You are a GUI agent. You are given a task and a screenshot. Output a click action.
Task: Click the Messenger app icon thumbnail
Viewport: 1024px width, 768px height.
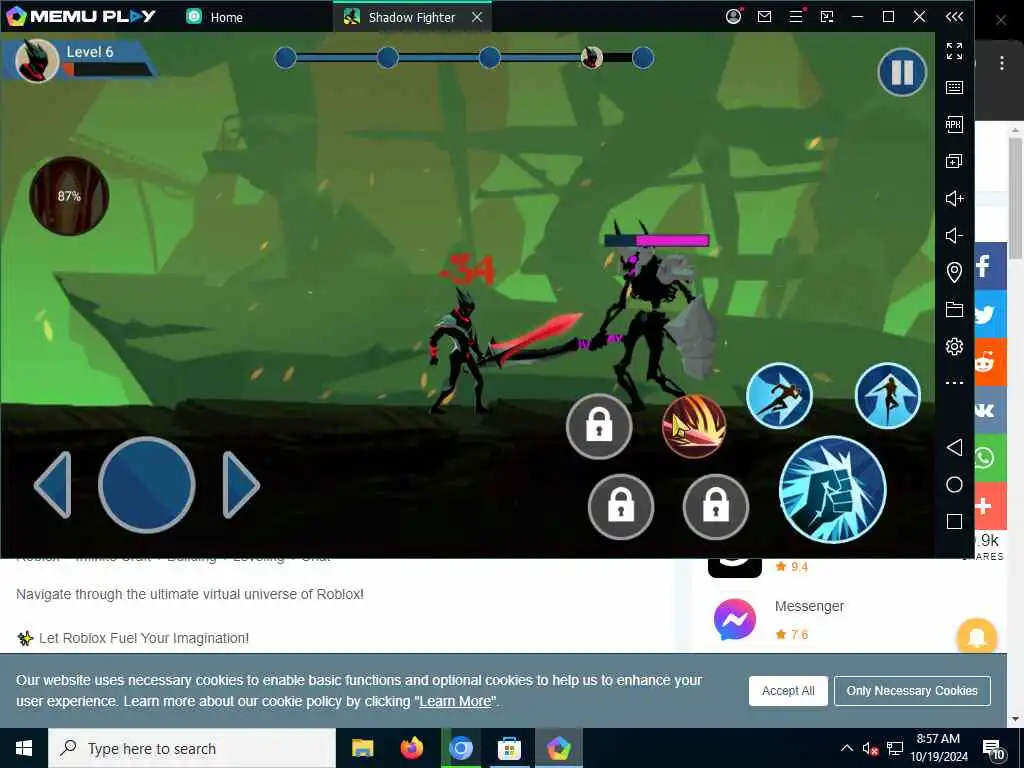click(x=735, y=619)
